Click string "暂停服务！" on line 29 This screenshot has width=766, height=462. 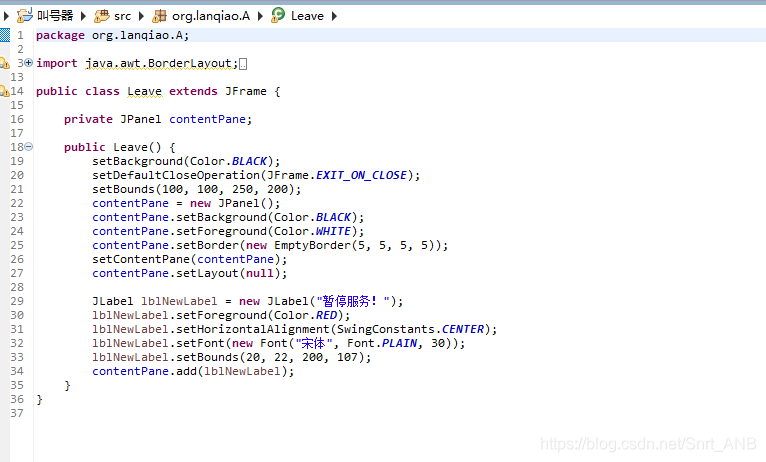(x=354, y=301)
